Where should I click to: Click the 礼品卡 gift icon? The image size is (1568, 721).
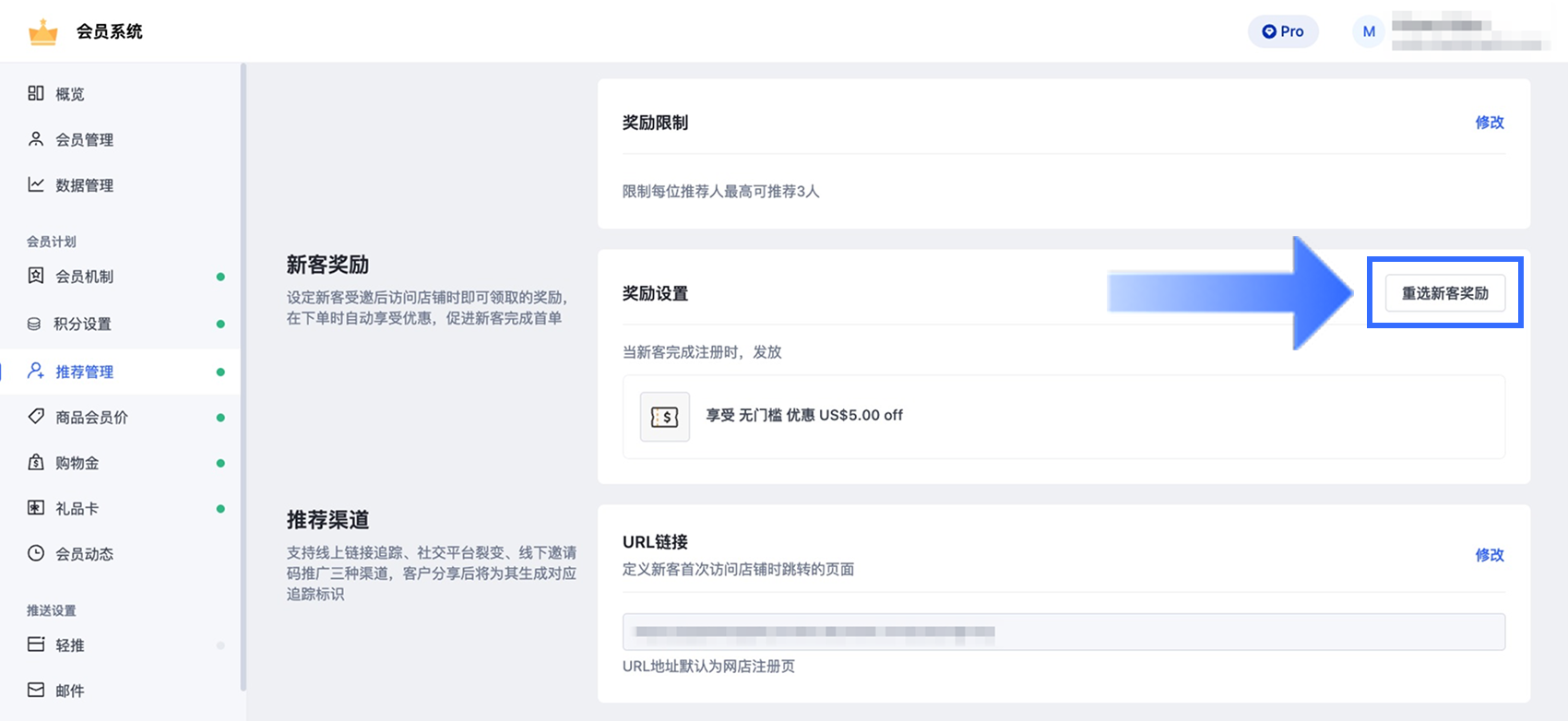click(36, 508)
